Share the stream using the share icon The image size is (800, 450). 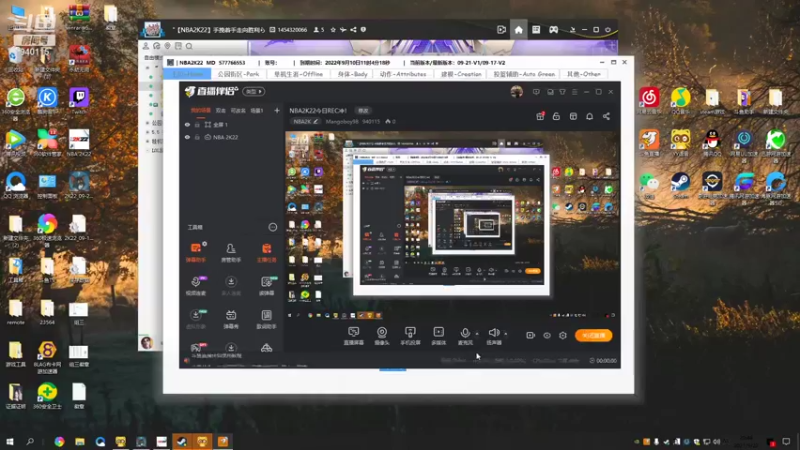[x=606, y=116]
